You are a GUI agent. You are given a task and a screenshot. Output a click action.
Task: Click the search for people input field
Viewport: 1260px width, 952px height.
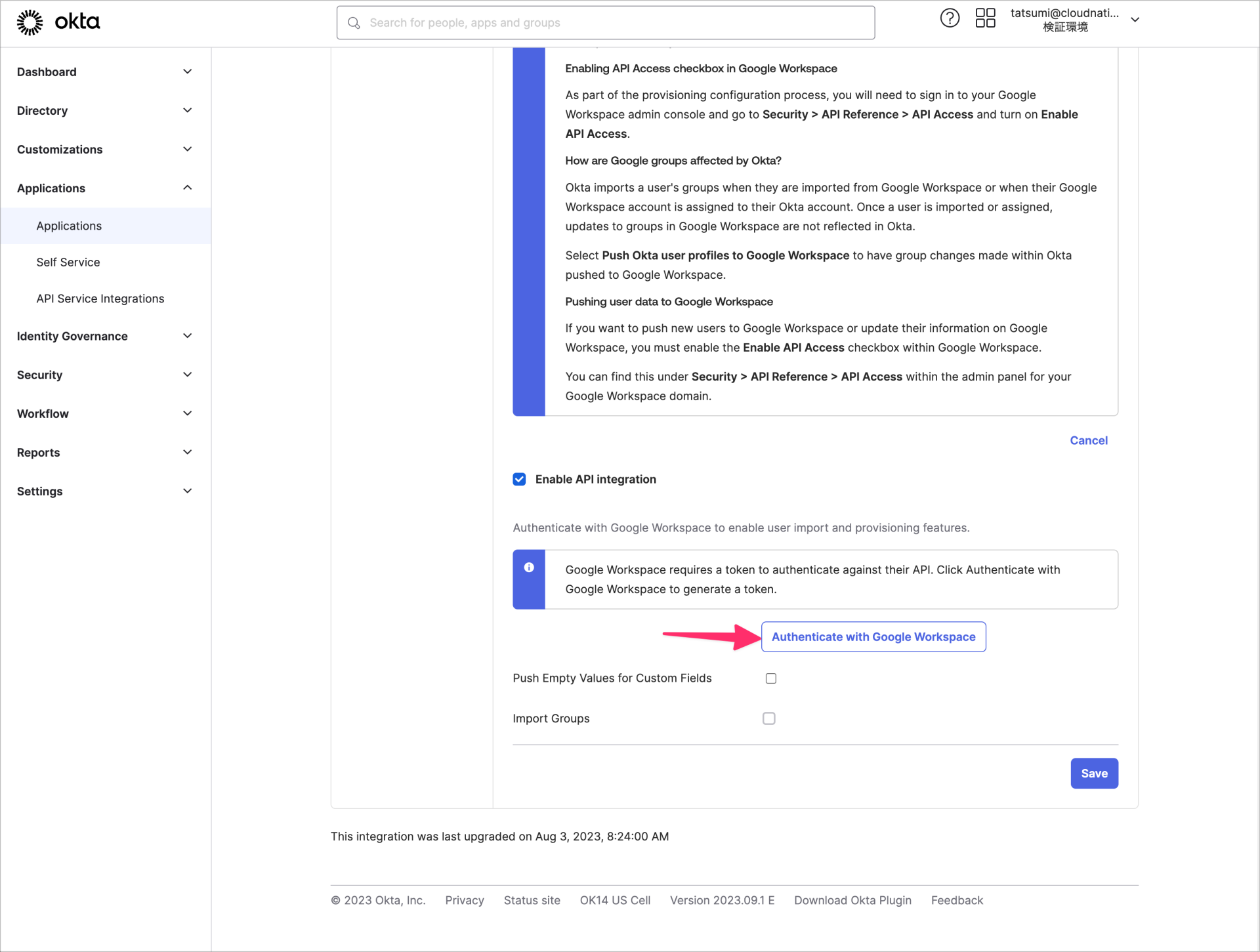coord(591,22)
